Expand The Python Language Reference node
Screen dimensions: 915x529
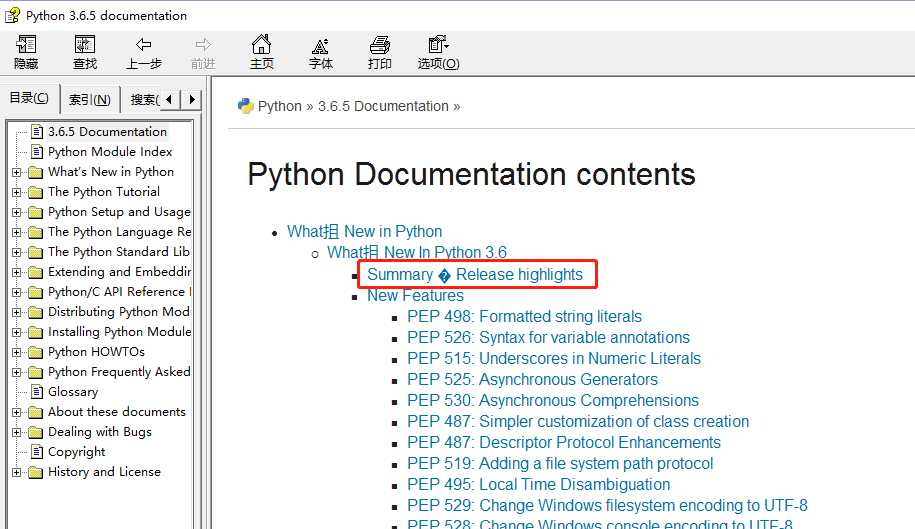[16, 232]
